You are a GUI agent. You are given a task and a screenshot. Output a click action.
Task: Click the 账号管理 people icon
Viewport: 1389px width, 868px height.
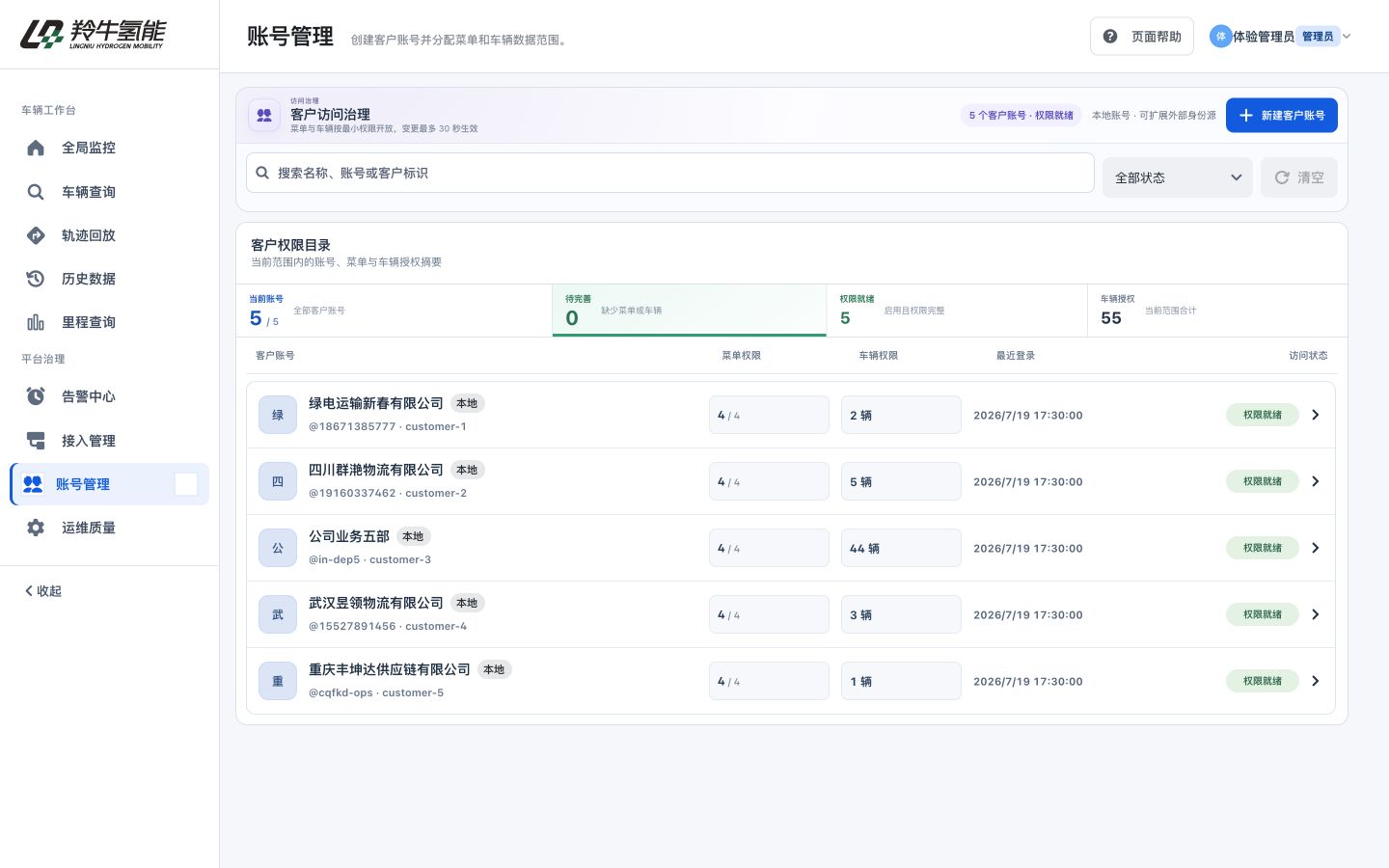point(33,484)
